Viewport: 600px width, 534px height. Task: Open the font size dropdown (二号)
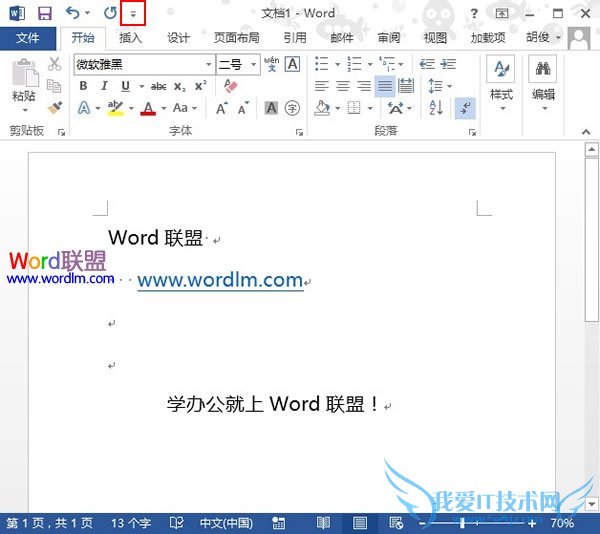pos(253,64)
